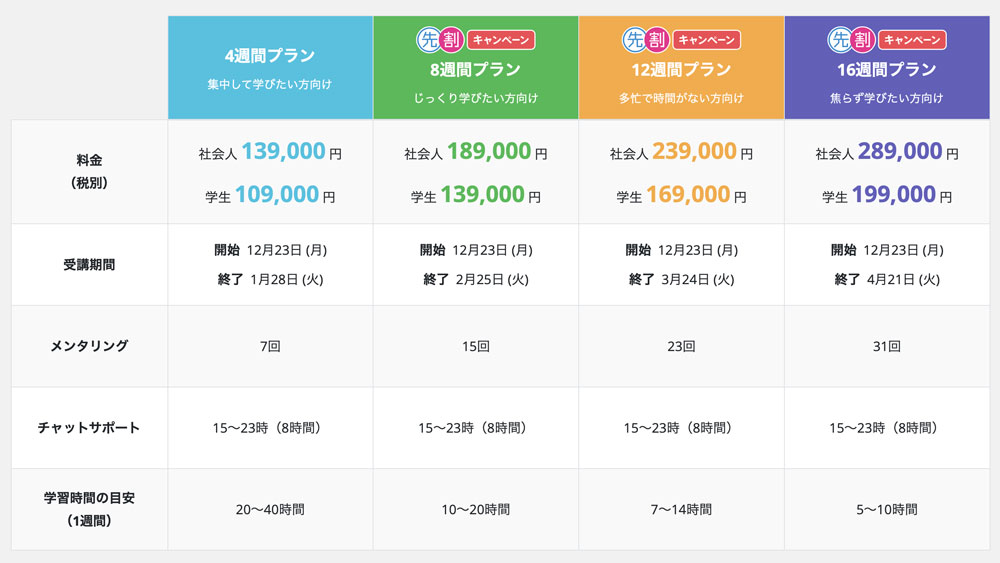Select the 16週間プラン title
This screenshot has height=563, width=1000.
coord(887,70)
